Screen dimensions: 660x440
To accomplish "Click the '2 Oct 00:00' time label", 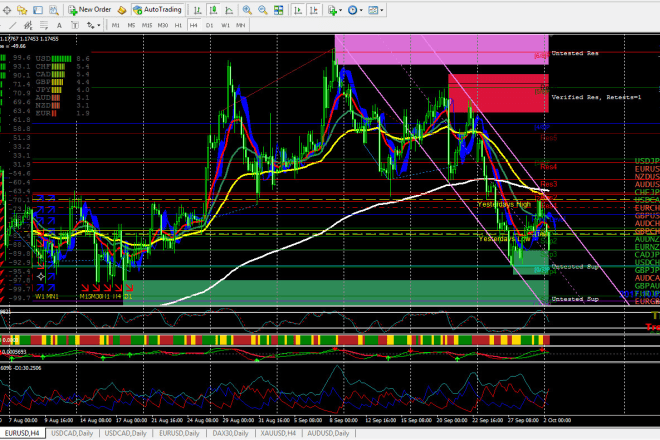I will pos(557,420).
